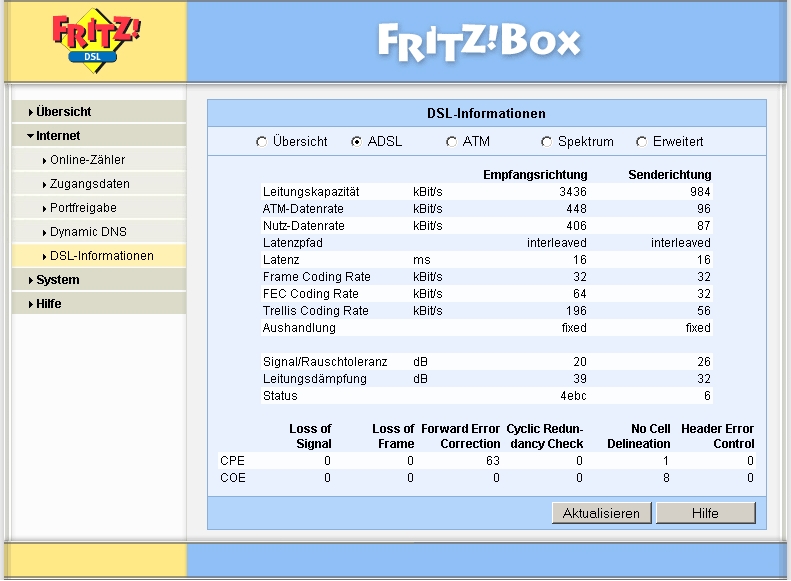Click the Status value 4ebc

pyautogui.click(x=573, y=396)
